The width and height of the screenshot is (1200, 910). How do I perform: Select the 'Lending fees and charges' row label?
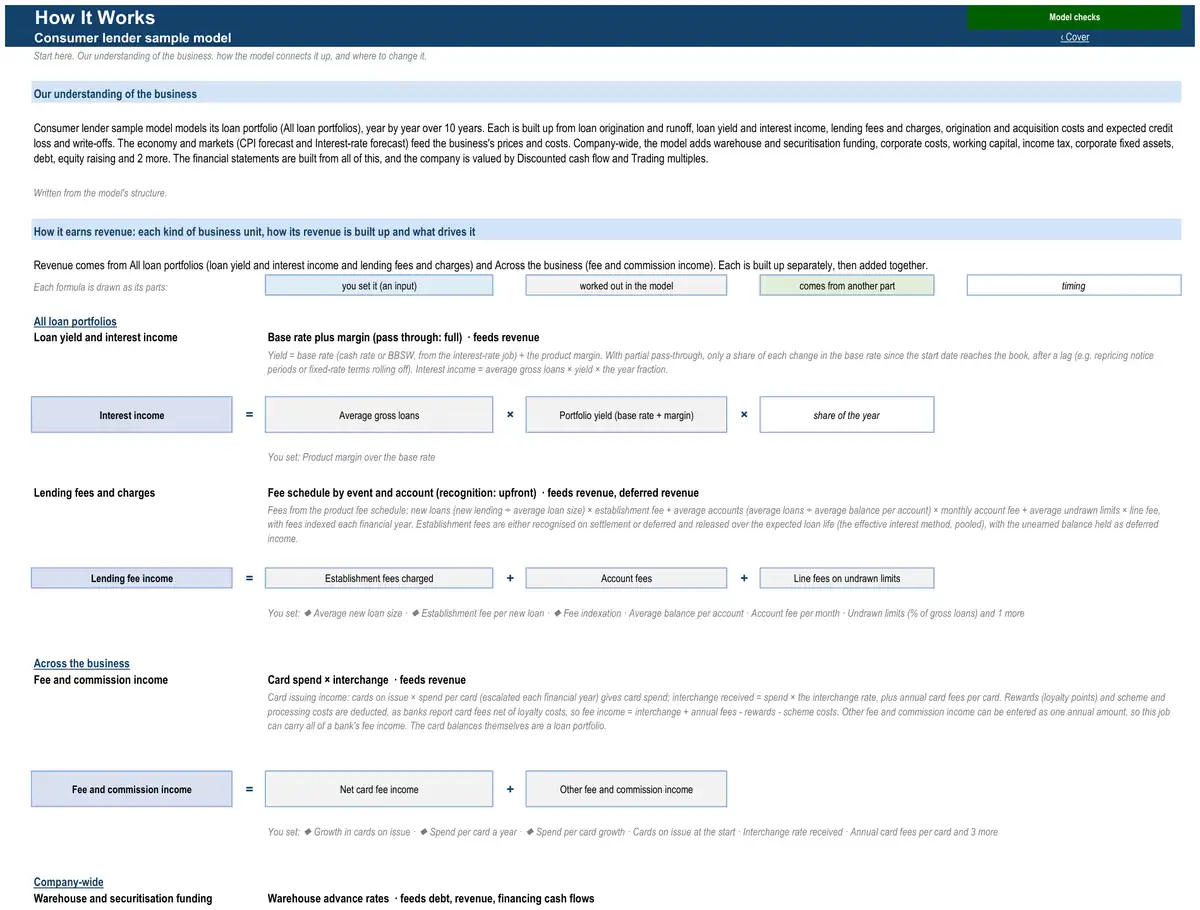point(94,493)
